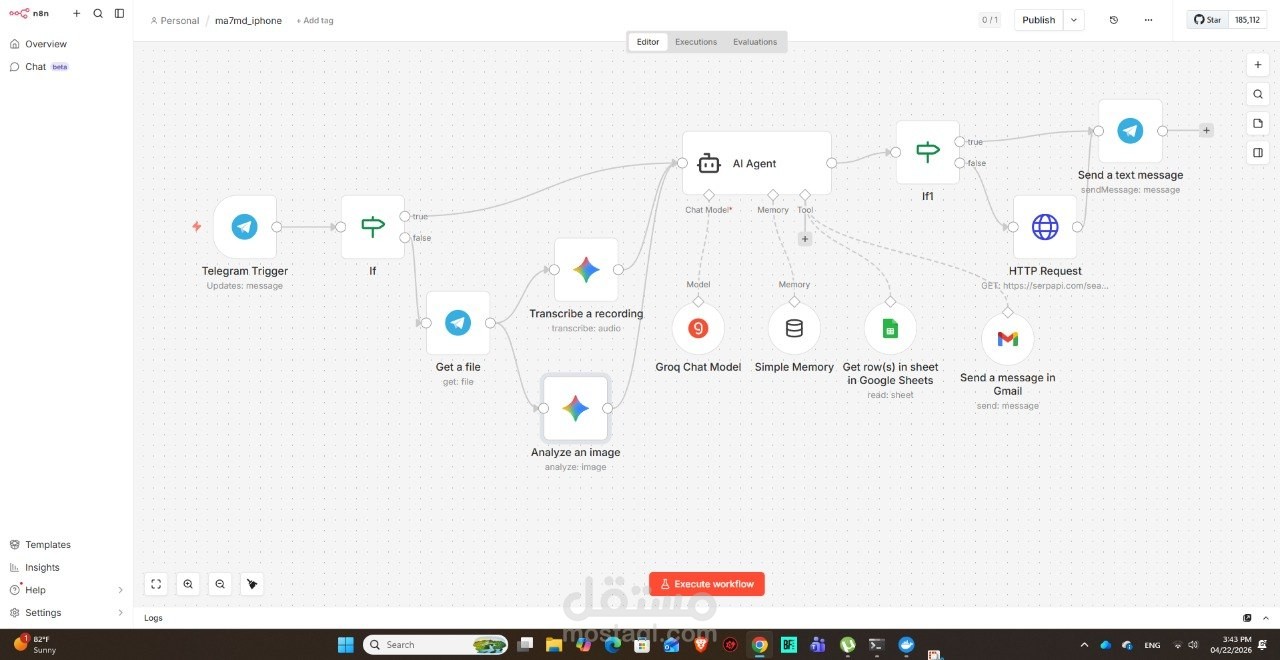Execute the workflow
This screenshot has width=1280, height=660.
pos(707,584)
